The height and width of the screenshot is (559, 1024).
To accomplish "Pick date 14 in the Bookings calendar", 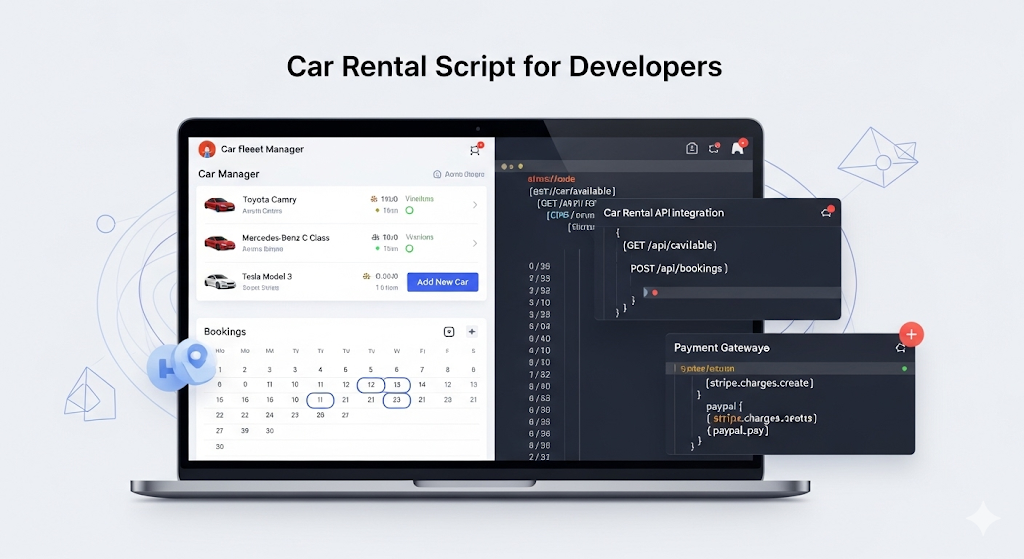I will 422,385.
